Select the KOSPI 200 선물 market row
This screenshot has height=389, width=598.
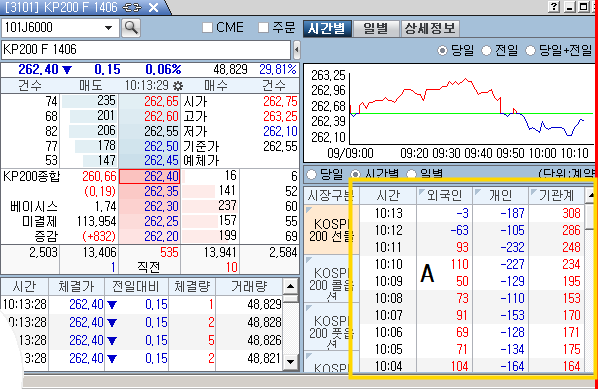331,230
